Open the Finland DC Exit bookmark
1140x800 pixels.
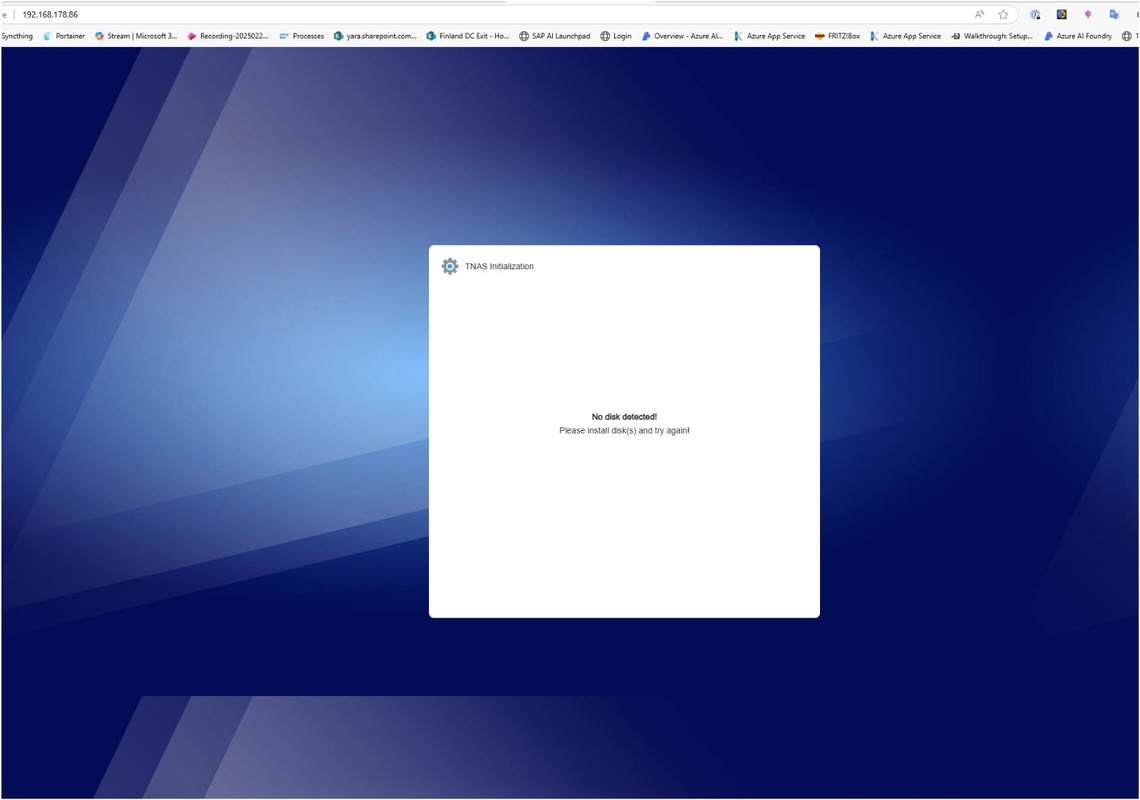click(467, 36)
